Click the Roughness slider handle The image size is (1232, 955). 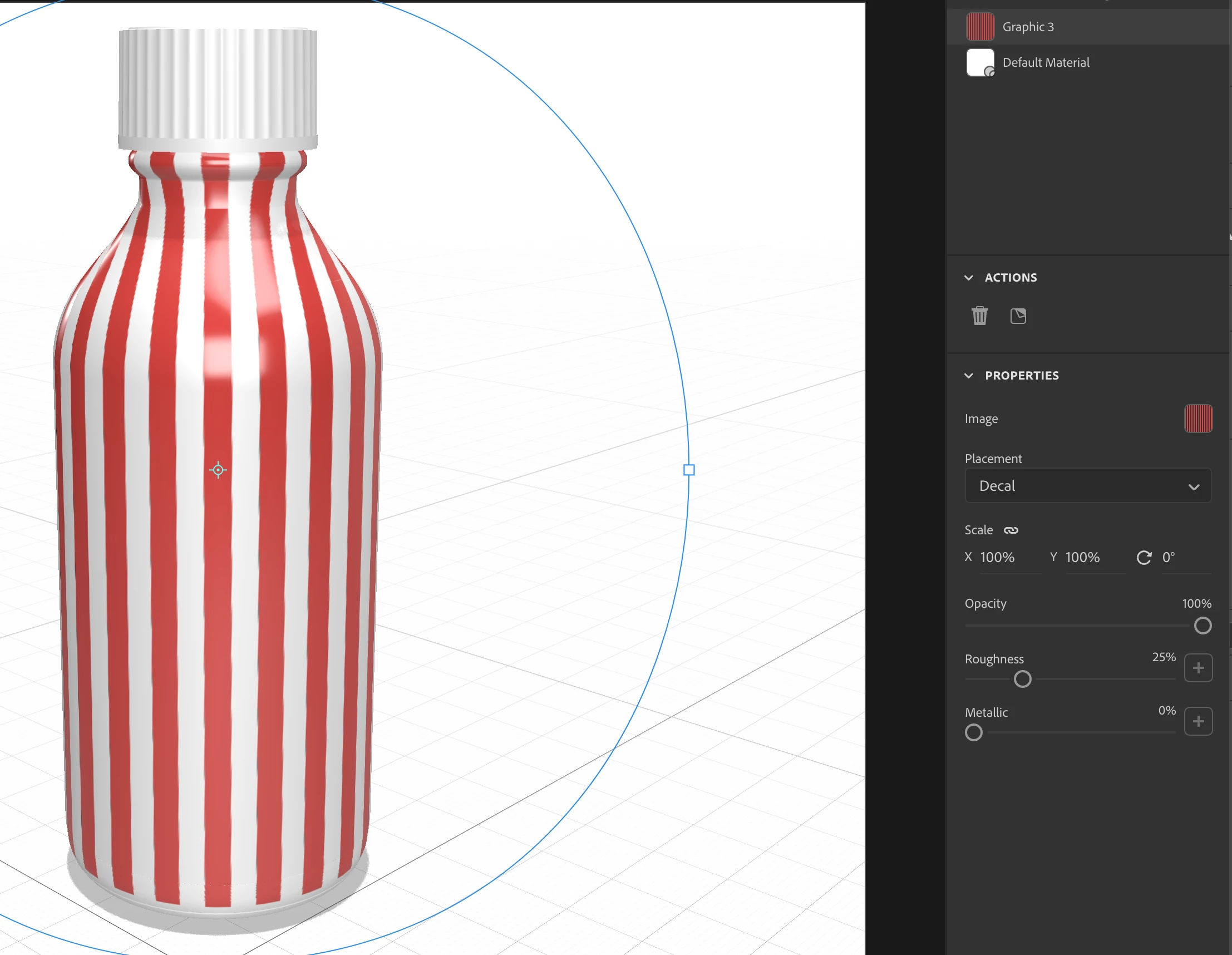(x=1023, y=679)
